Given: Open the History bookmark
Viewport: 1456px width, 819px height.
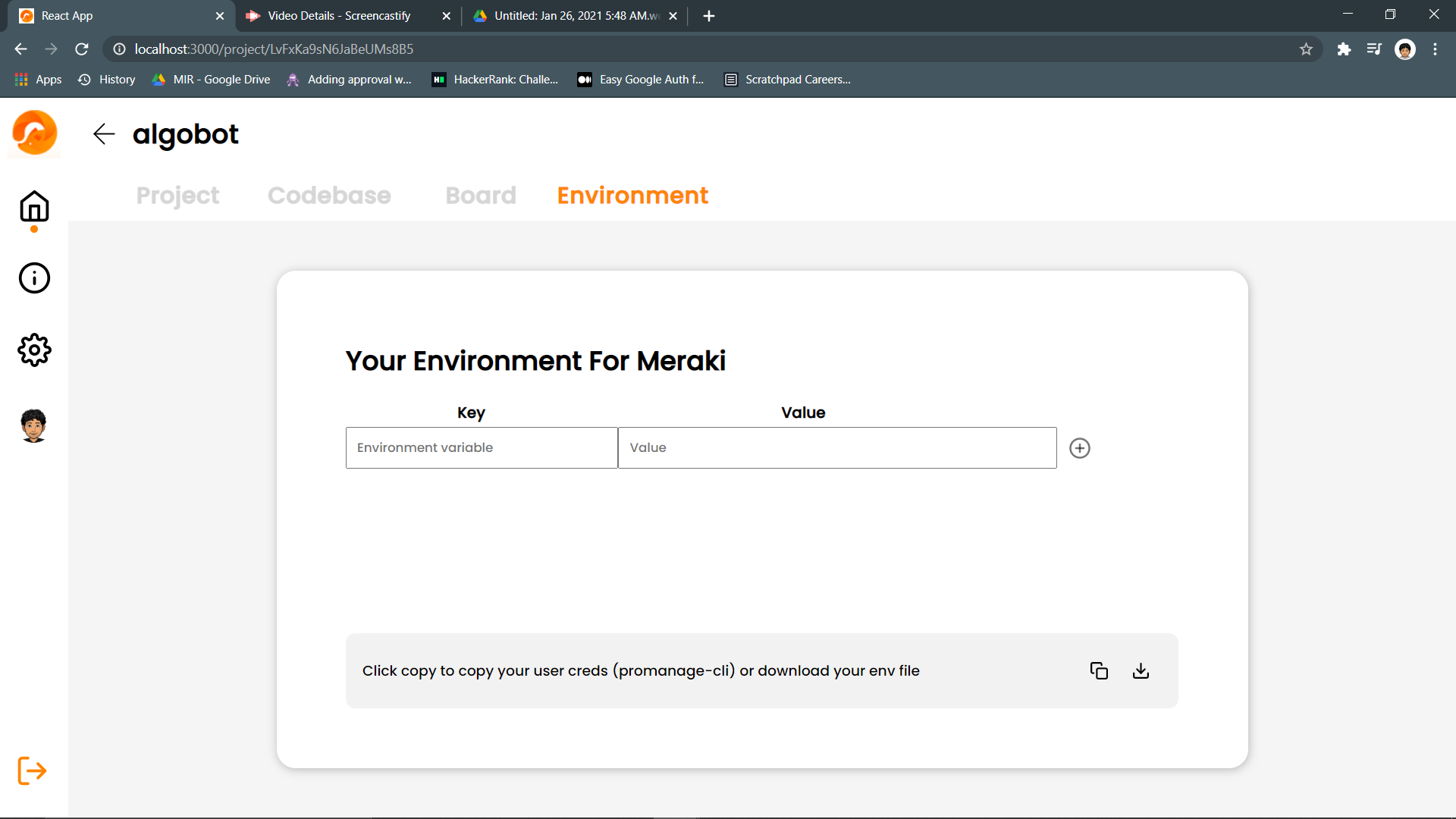Looking at the screenshot, I should click(x=107, y=80).
